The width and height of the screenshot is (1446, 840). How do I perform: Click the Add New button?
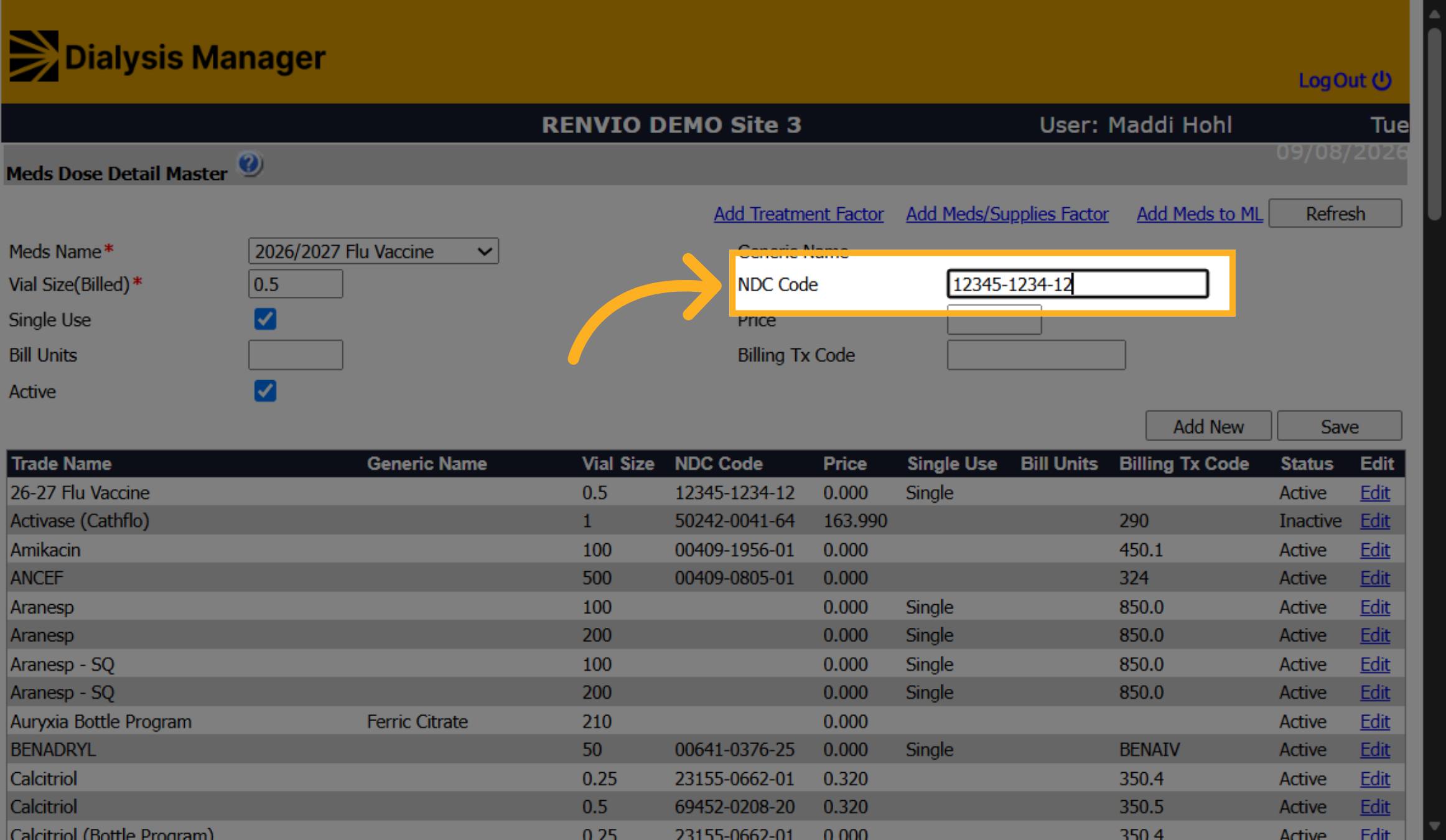click(x=1208, y=427)
